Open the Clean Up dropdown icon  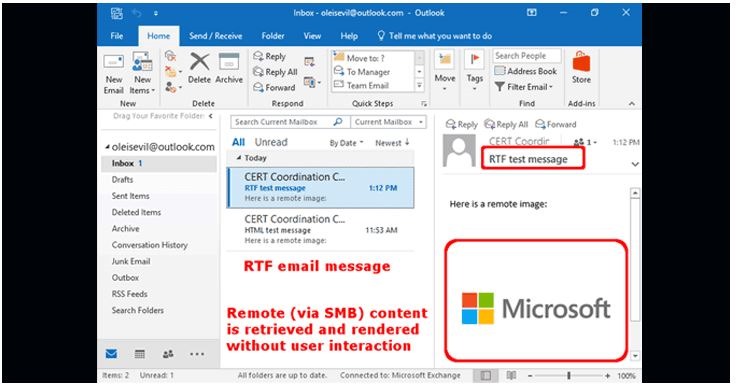[x=173, y=72]
